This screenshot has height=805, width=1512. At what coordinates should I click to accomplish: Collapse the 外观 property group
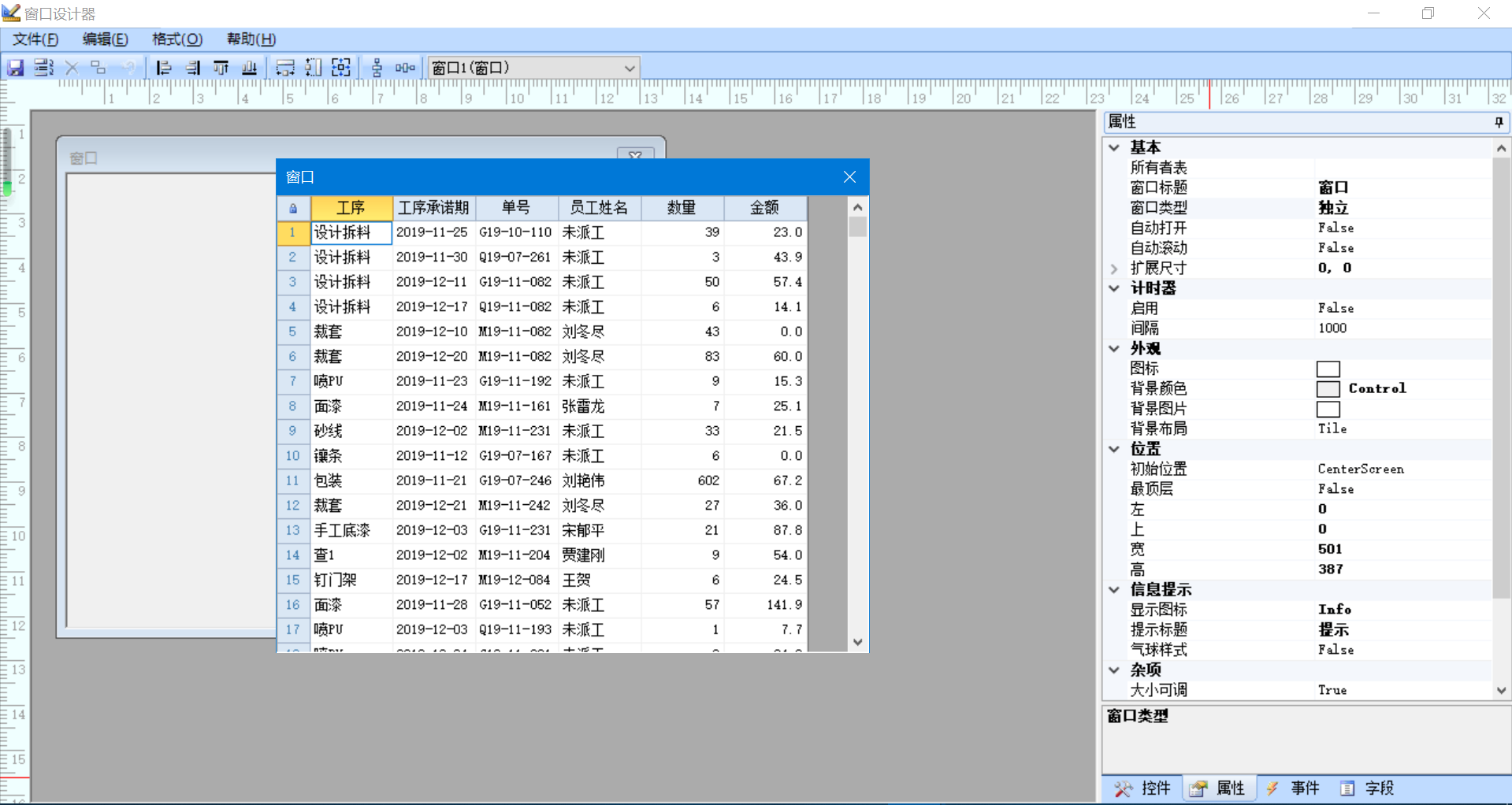tap(1113, 348)
